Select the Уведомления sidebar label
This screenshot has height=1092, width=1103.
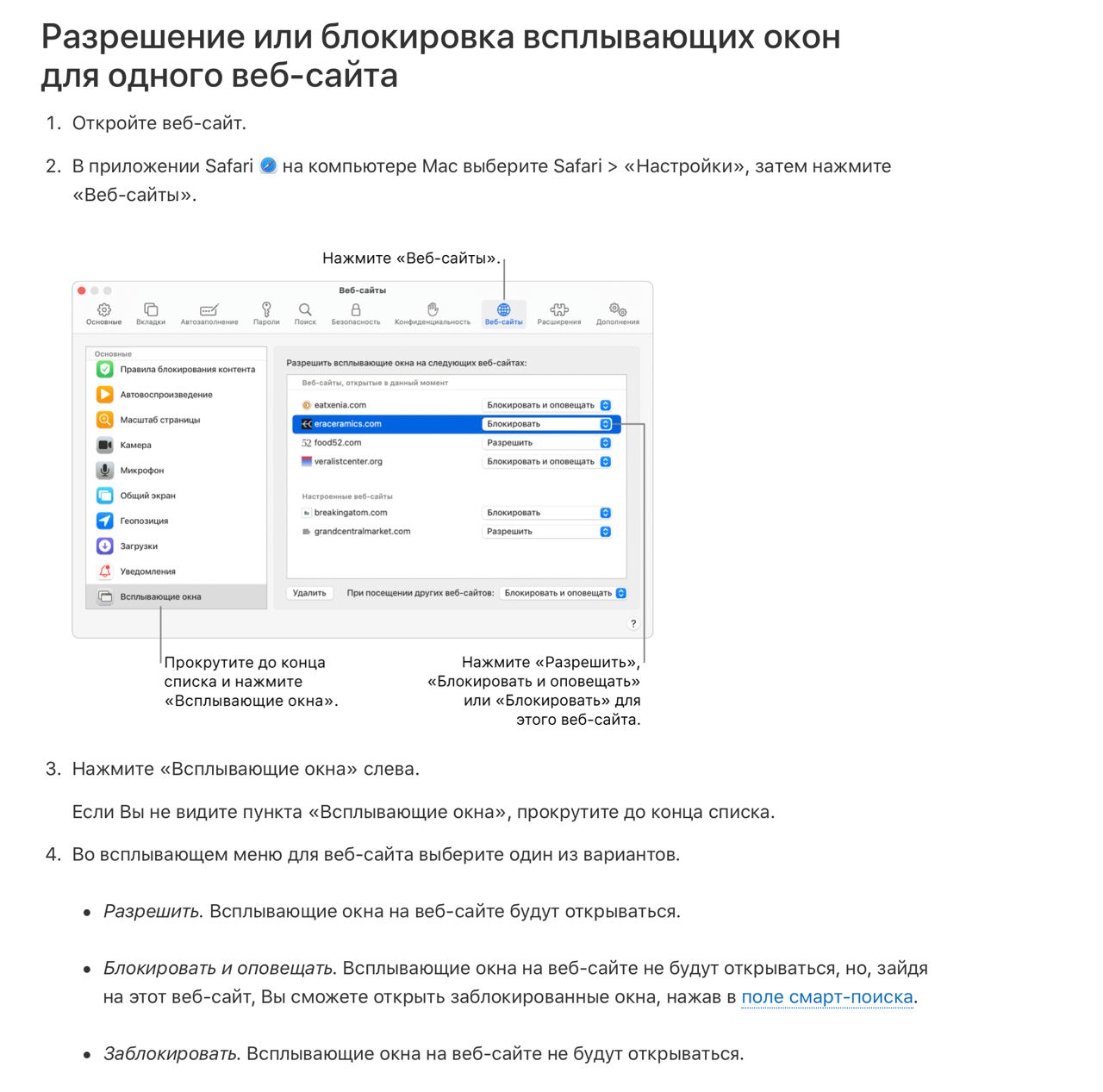148,571
